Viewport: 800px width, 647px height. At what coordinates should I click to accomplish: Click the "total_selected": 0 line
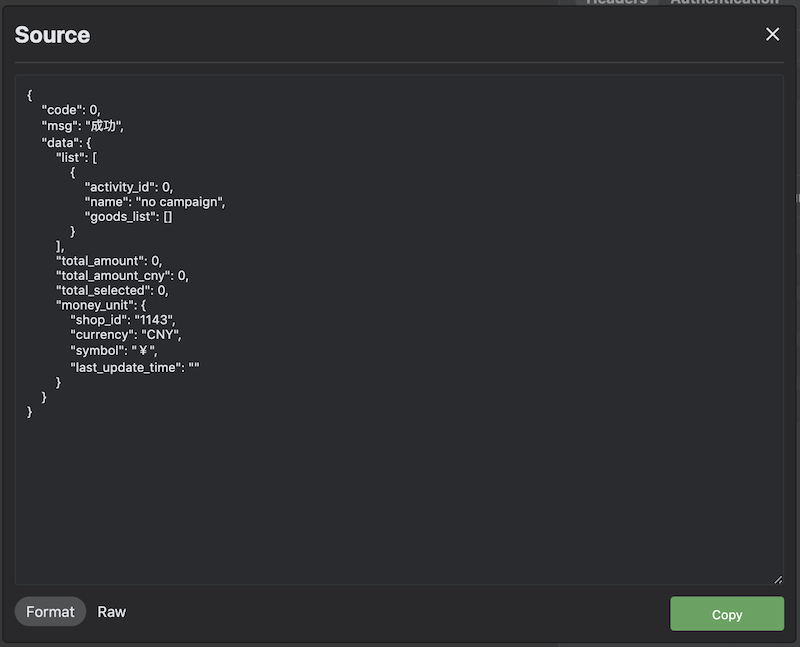coord(112,290)
